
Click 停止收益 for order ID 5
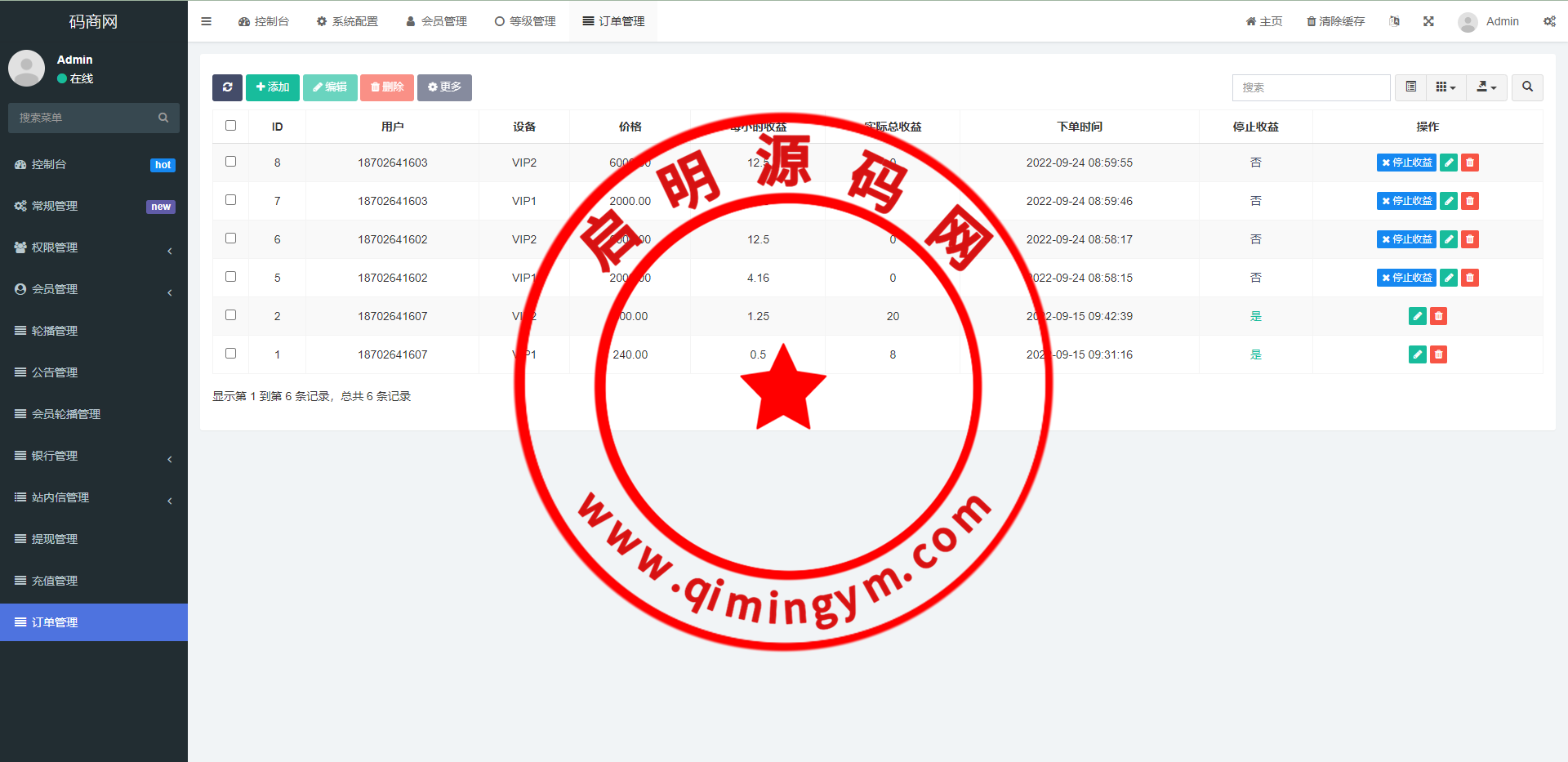1405,278
